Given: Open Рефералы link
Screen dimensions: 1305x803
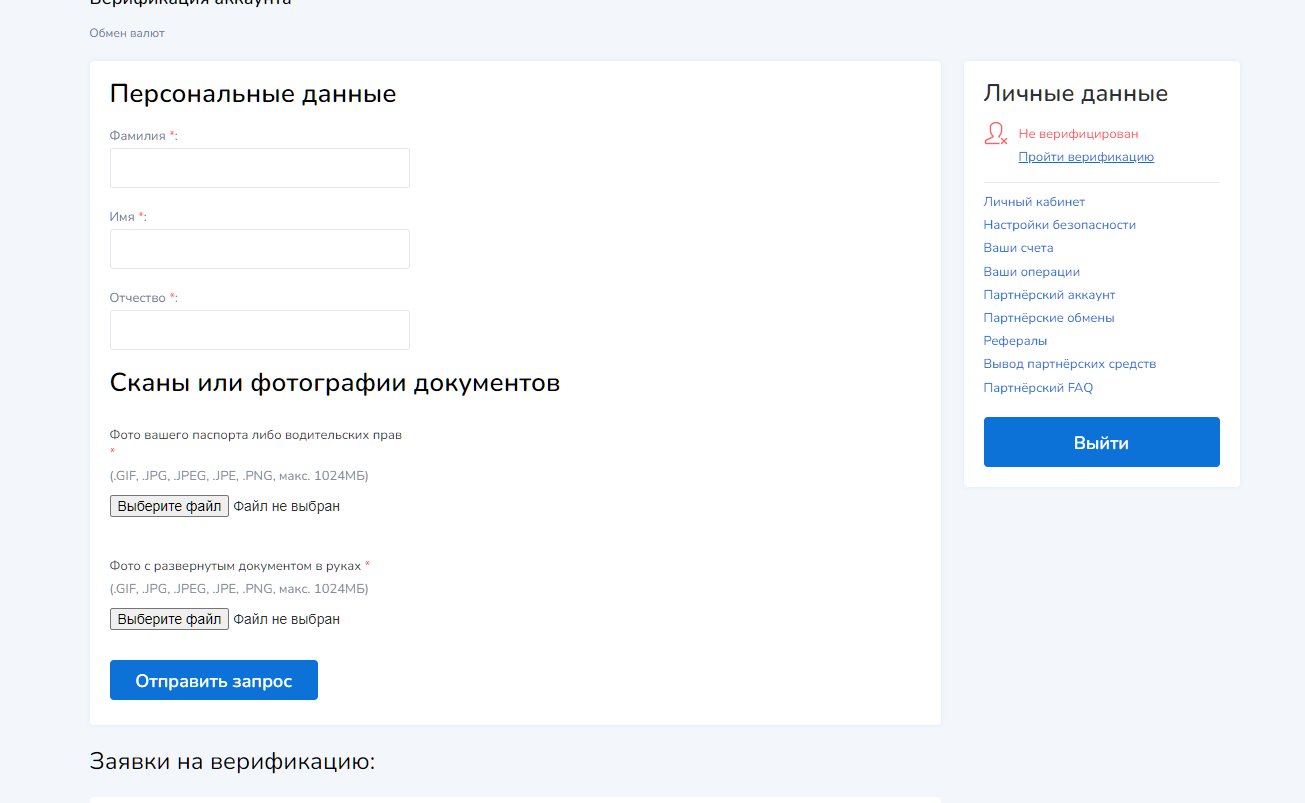Looking at the screenshot, I should (x=1015, y=341).
